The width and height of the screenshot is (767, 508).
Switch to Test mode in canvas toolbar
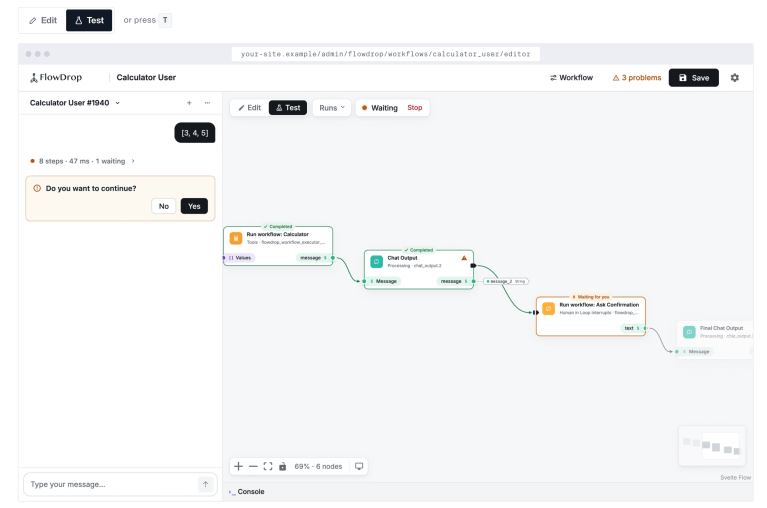[x=288, y=108]
